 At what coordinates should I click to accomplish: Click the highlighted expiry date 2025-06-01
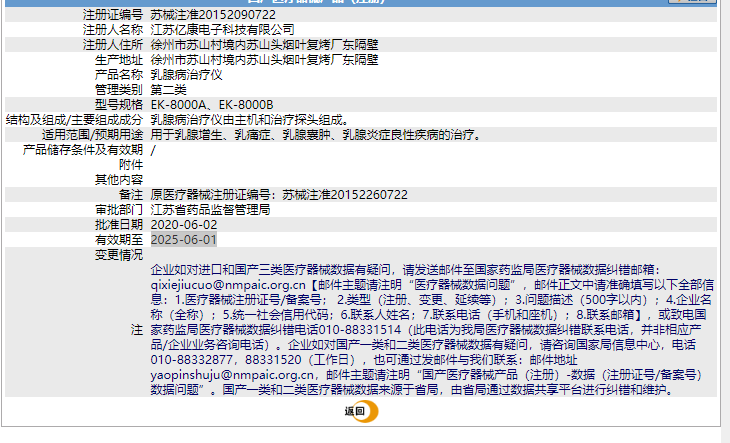point(184,240)
